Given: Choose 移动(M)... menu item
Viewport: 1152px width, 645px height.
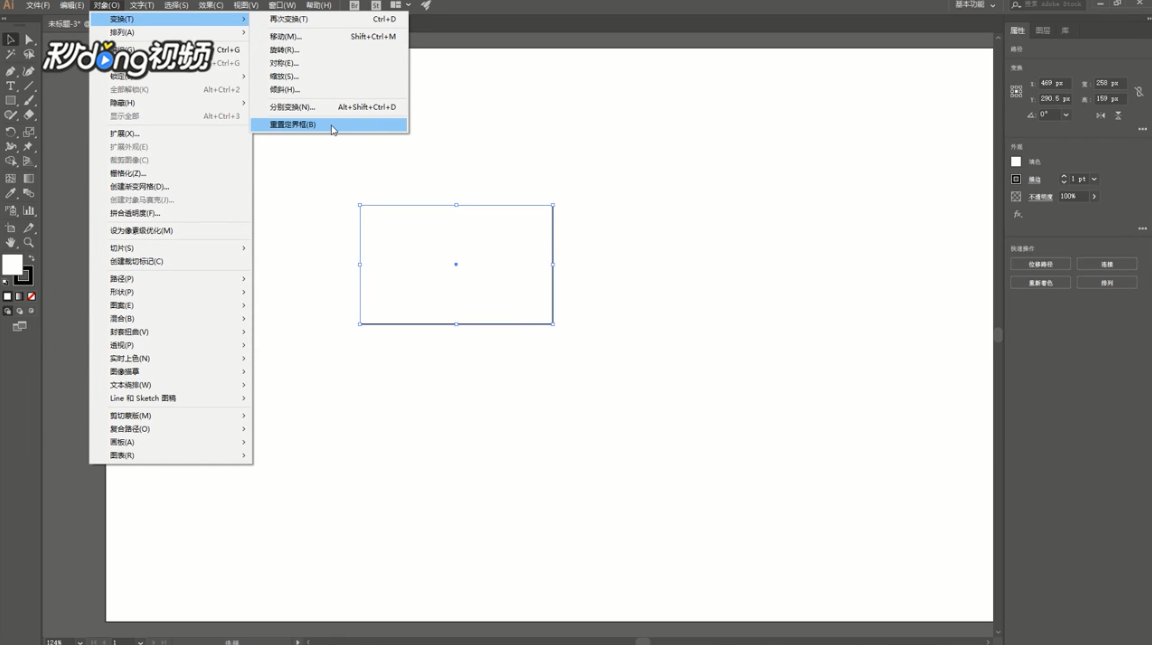Looking at the screenshot, I should [329, 37].
